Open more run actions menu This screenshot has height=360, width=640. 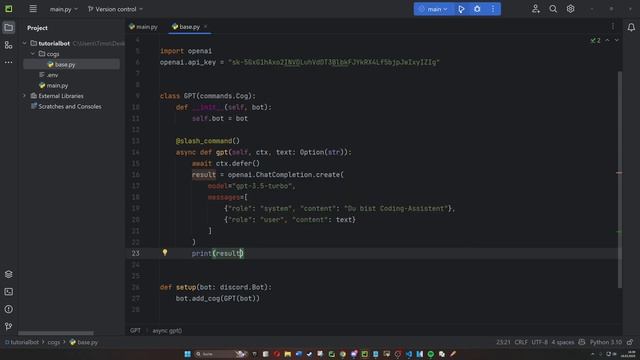(x=493, y=9)
